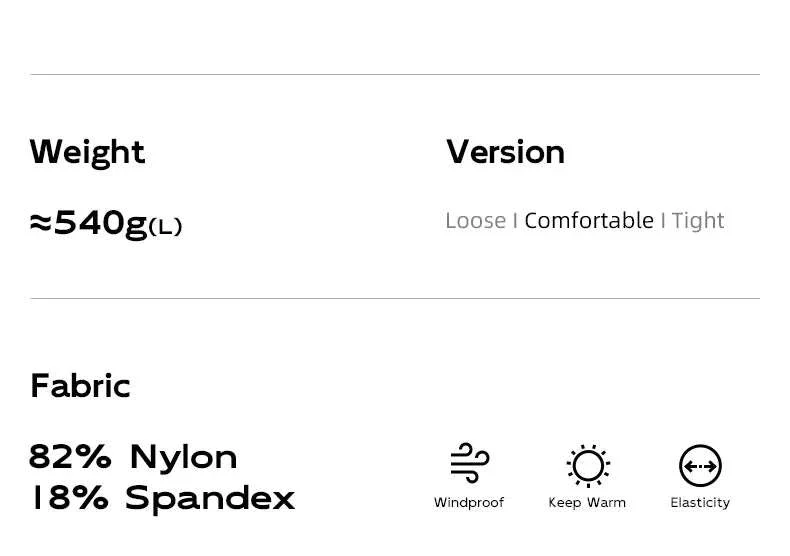This screenshot has width=790, height=556.
Task: Choose the Tight fit option
Action: pos(698,221)
